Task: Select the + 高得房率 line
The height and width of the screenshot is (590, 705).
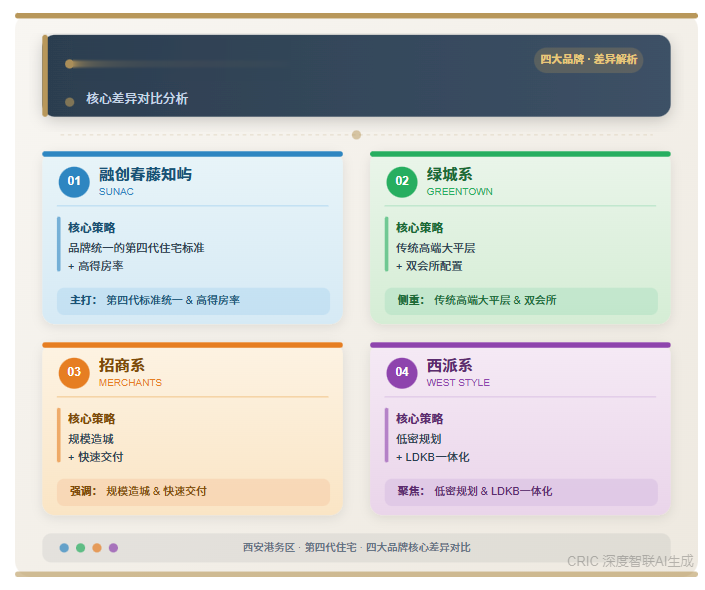Action: 96,266
